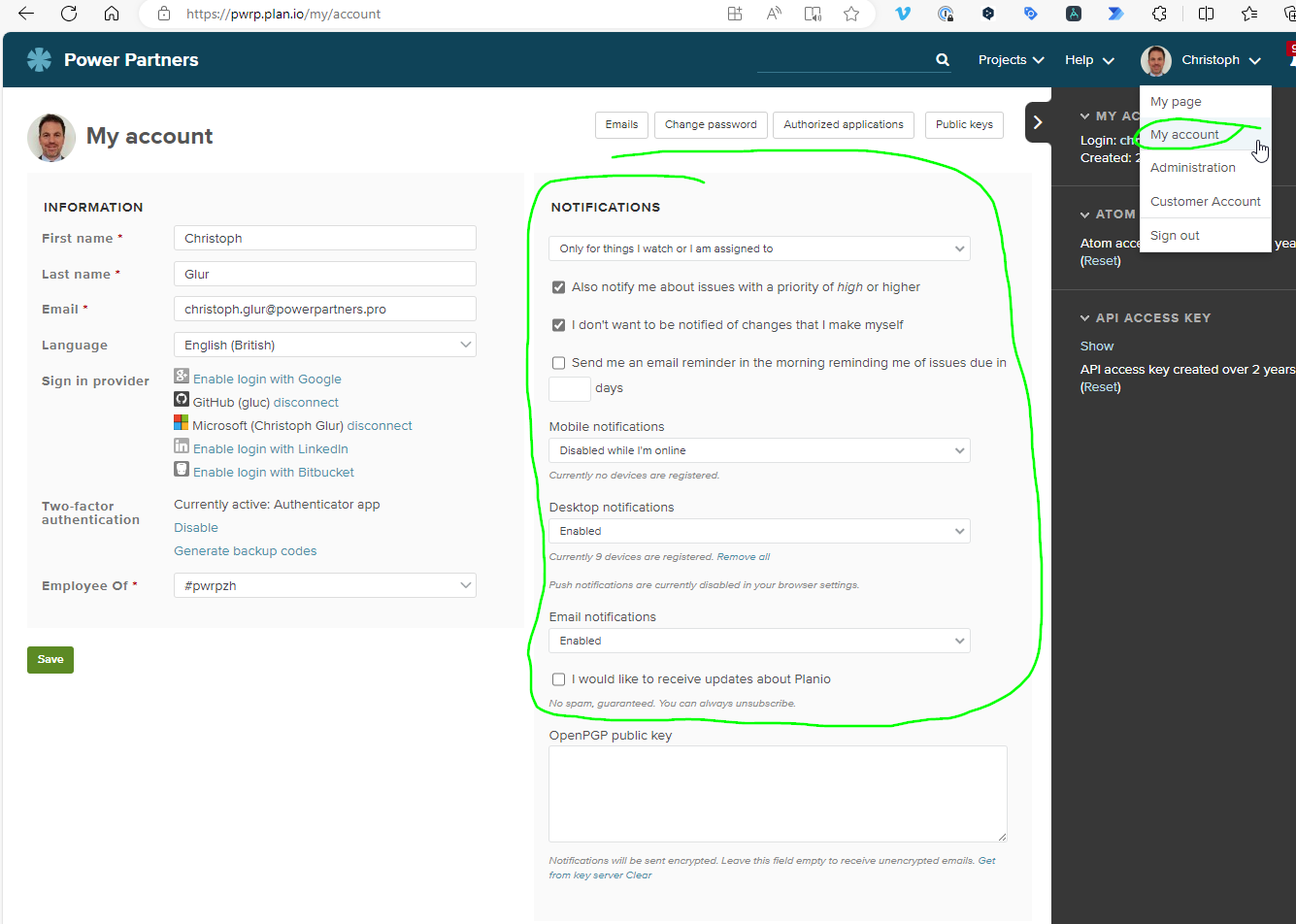
Task: Disconnect the GitHub login
Action: (306, 403)
